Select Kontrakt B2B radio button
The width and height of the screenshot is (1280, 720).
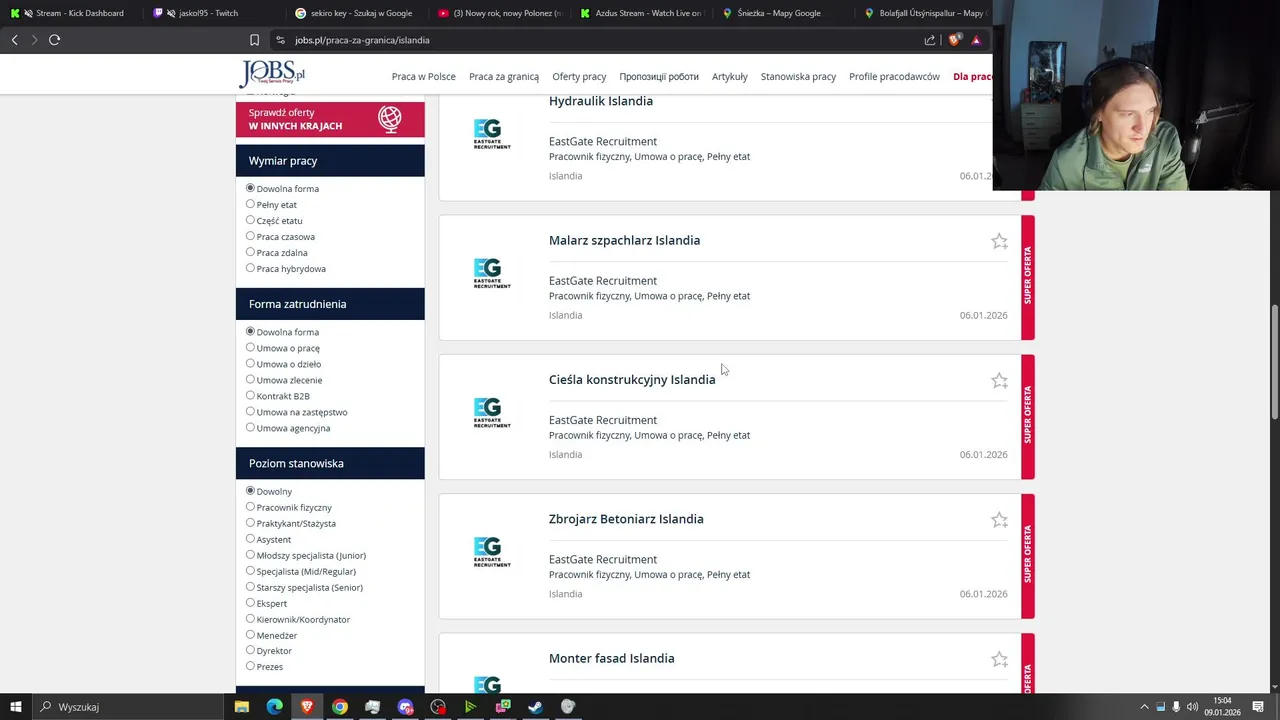point(250,396)
